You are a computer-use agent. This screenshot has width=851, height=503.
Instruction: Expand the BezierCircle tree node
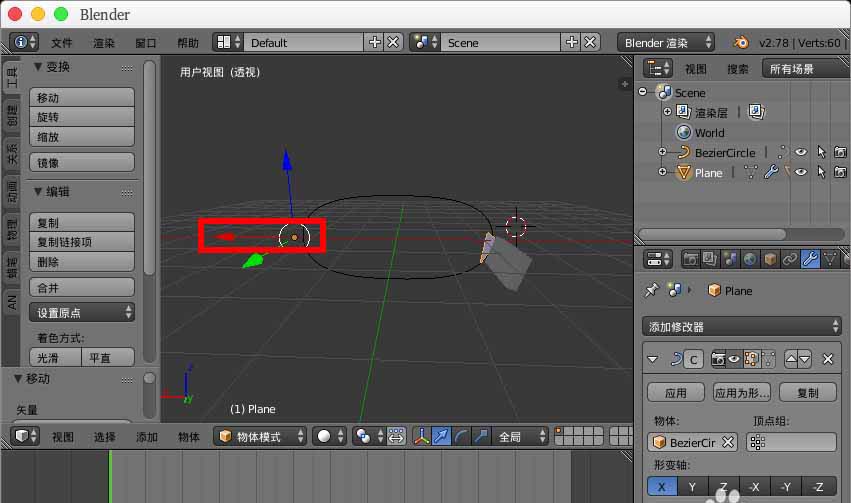(x=662, y=152)
